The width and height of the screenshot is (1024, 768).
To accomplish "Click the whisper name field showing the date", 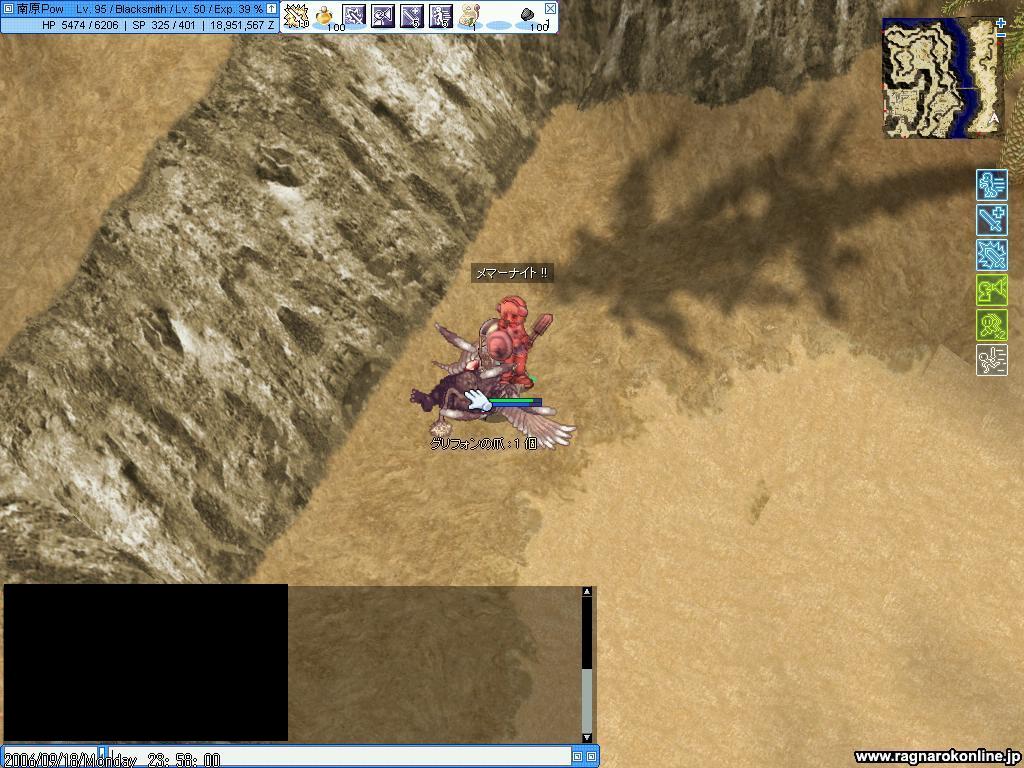I will pyautogui.click(x=51, y=757).
